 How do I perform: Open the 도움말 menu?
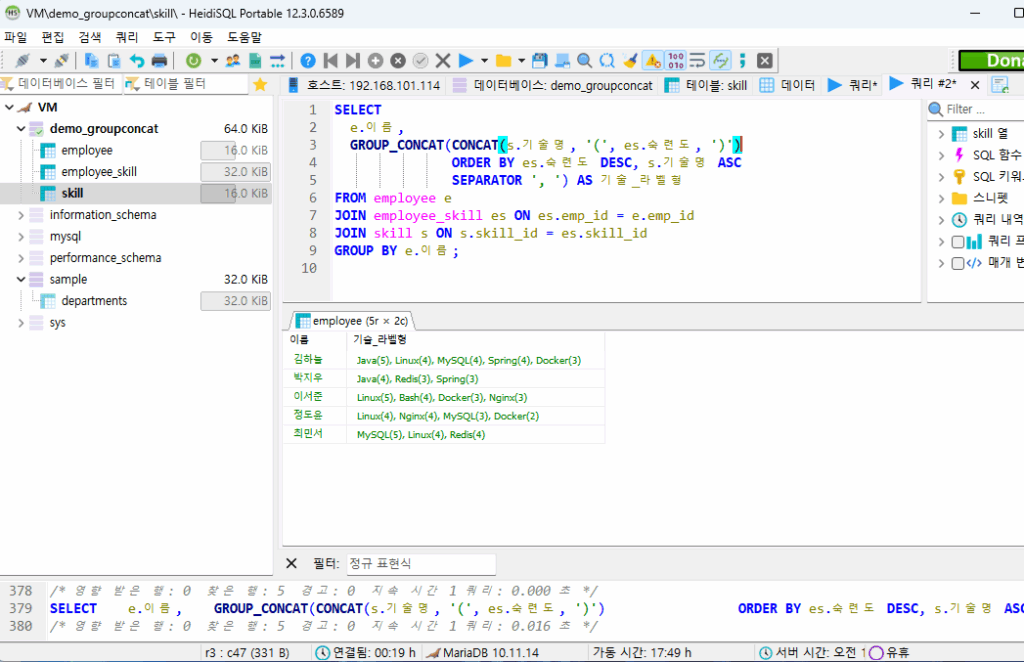pyautogui.click(x=244, y=37)
